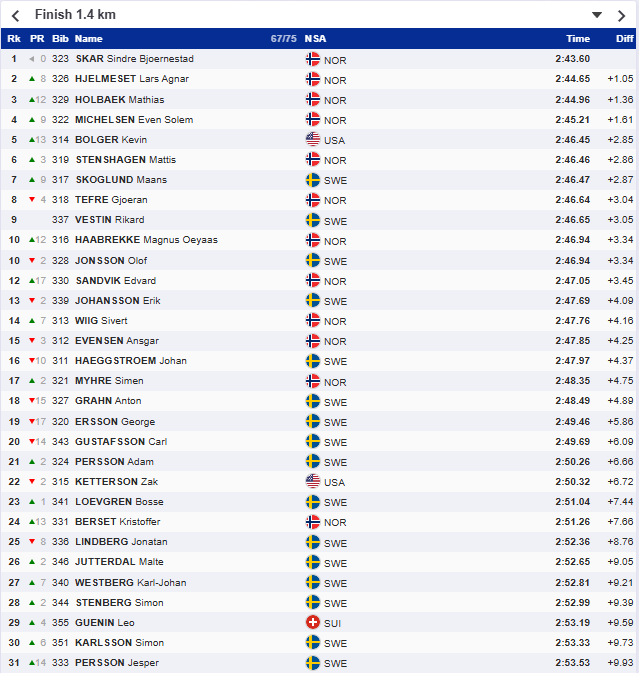
Task: Click time 2:48.49 for GRAHN Anton
Action: 572,400
